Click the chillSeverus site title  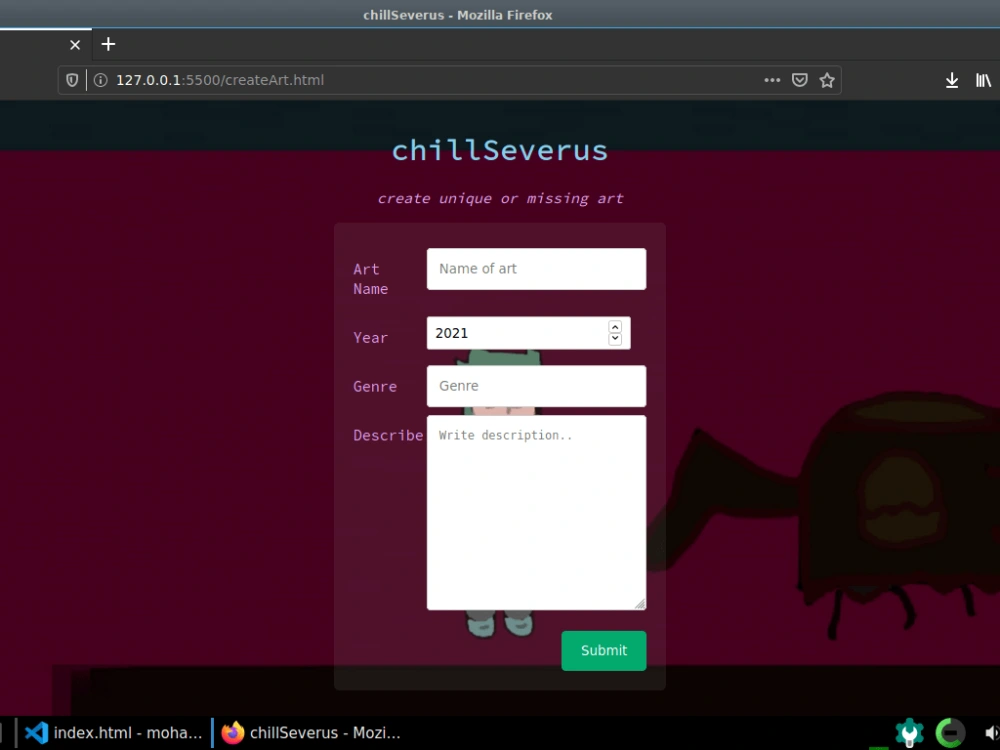point(500,151)
